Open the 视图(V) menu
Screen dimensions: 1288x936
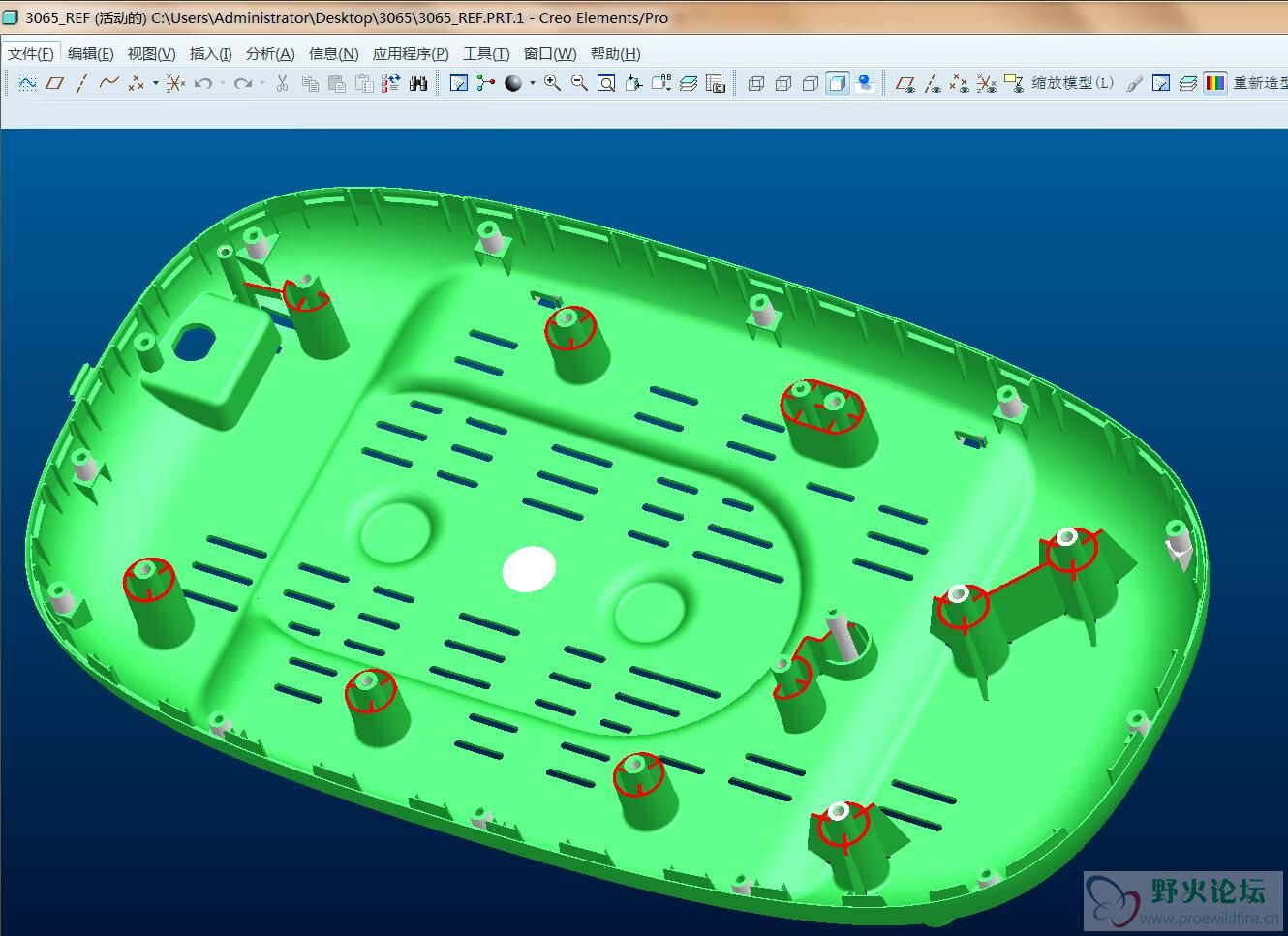[x=151, y=54]
